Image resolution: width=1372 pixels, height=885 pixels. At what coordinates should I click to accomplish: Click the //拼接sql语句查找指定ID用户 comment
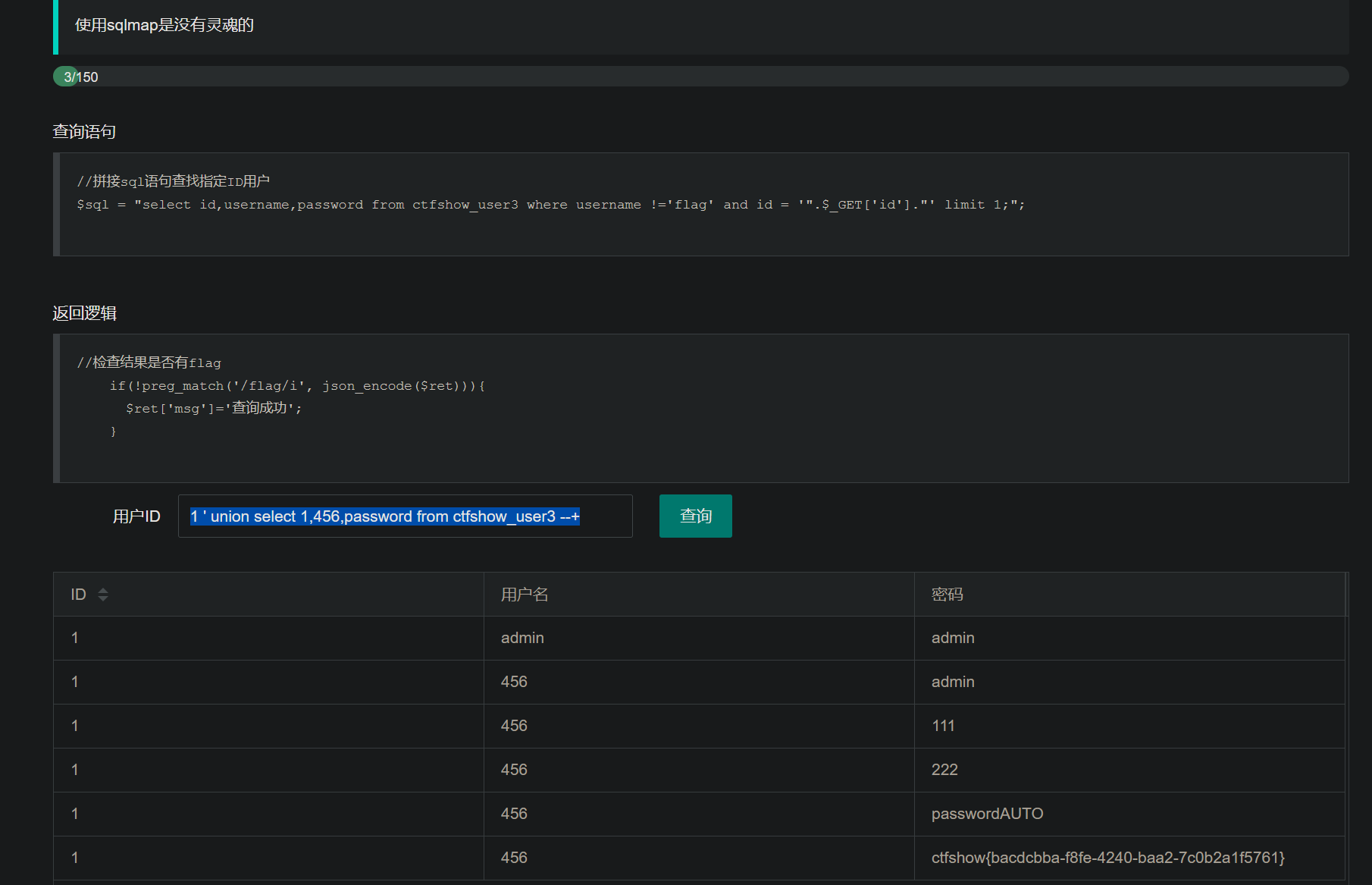click(x=173, y=181)
